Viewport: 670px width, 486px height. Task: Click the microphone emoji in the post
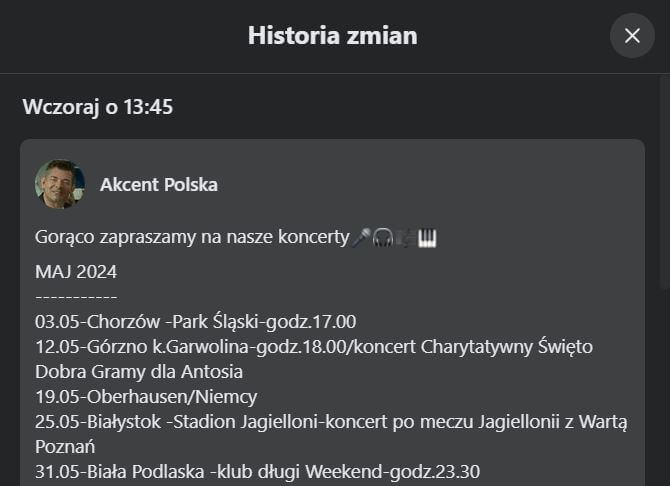[x=362, y=238]
